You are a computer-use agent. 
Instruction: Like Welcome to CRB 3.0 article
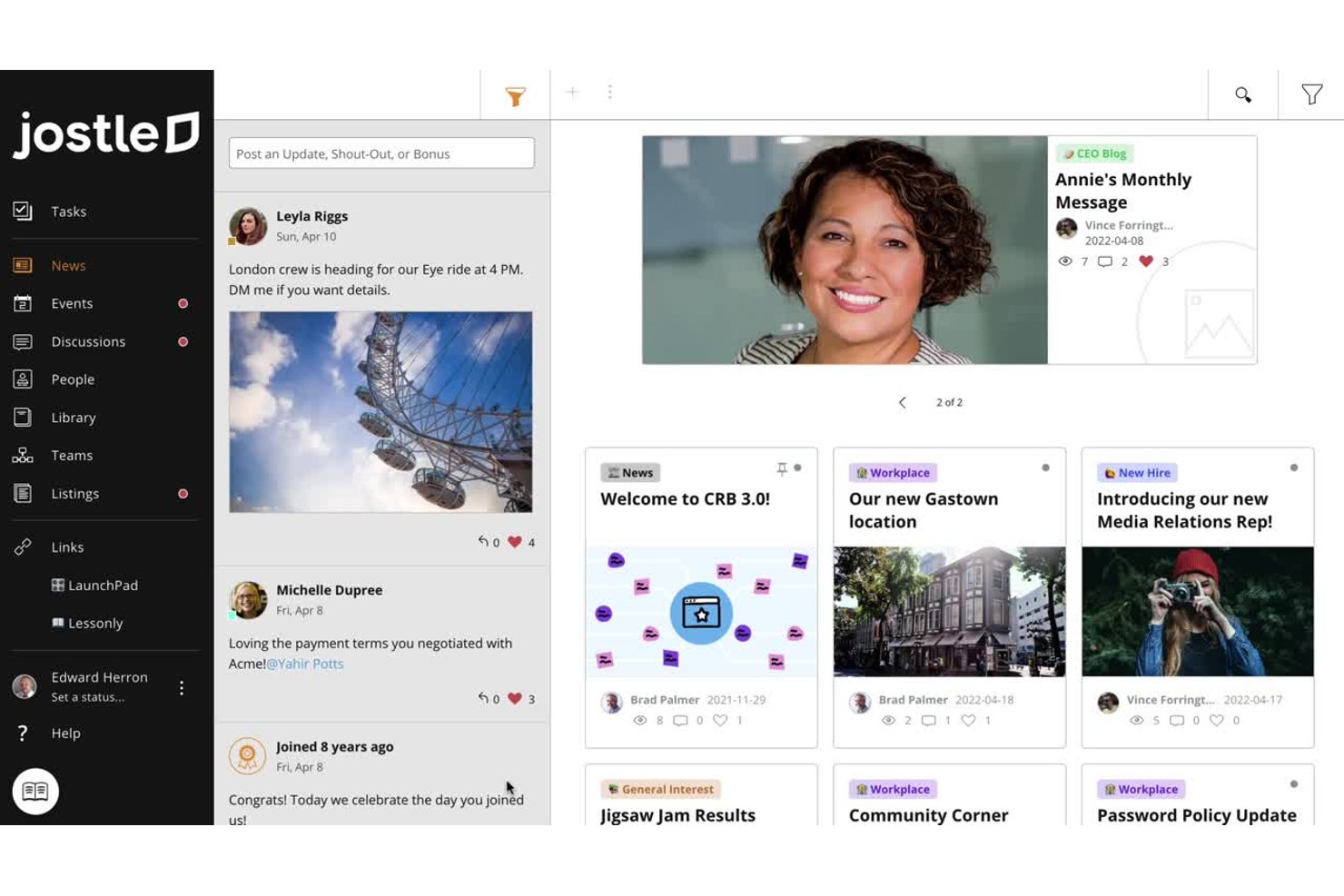pos(720,721)
